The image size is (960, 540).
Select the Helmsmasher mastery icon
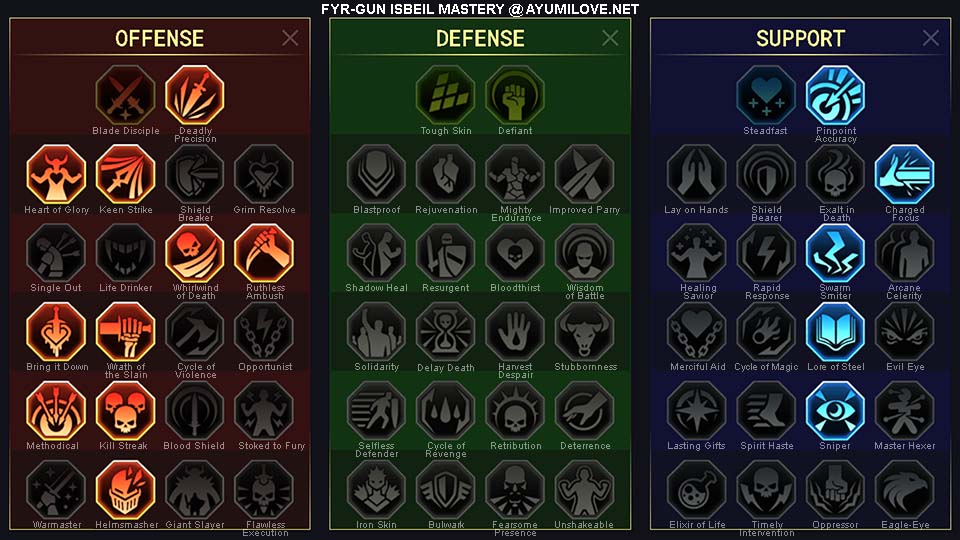point(126,490)
